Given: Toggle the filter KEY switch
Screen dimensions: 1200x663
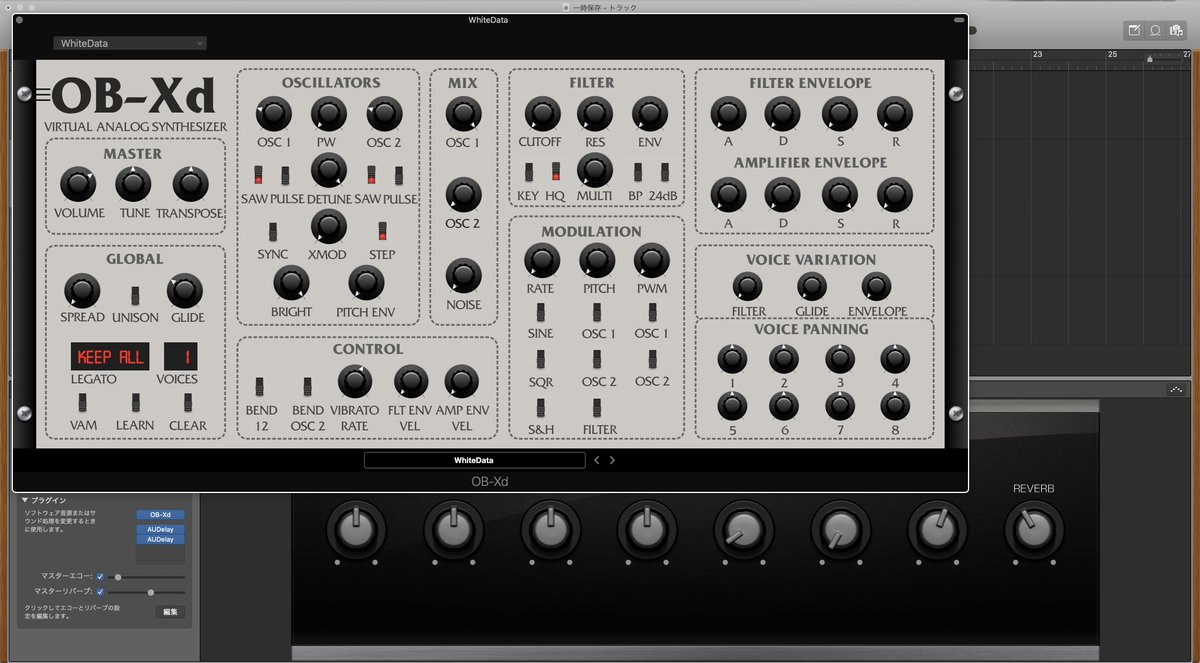Looking at the screenshot, I should coord(528,171).
